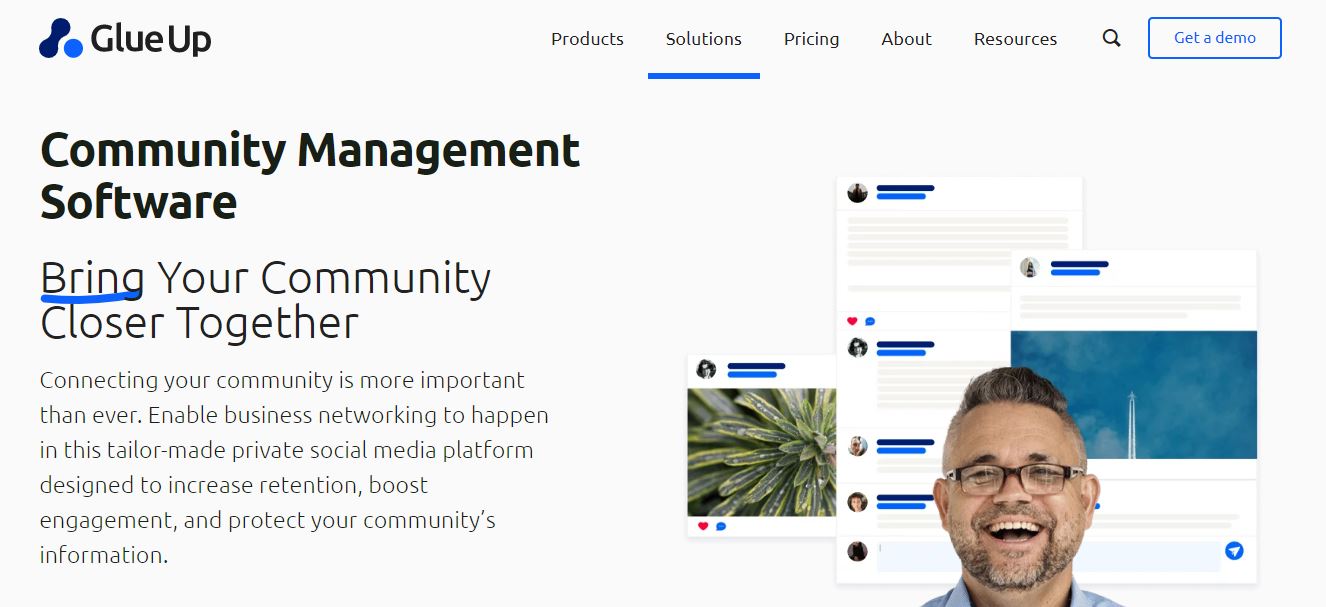Viewport: 1326px width, 607px height.
Task: Click avatar on the plant photo post
Action: tap(706, 369)
